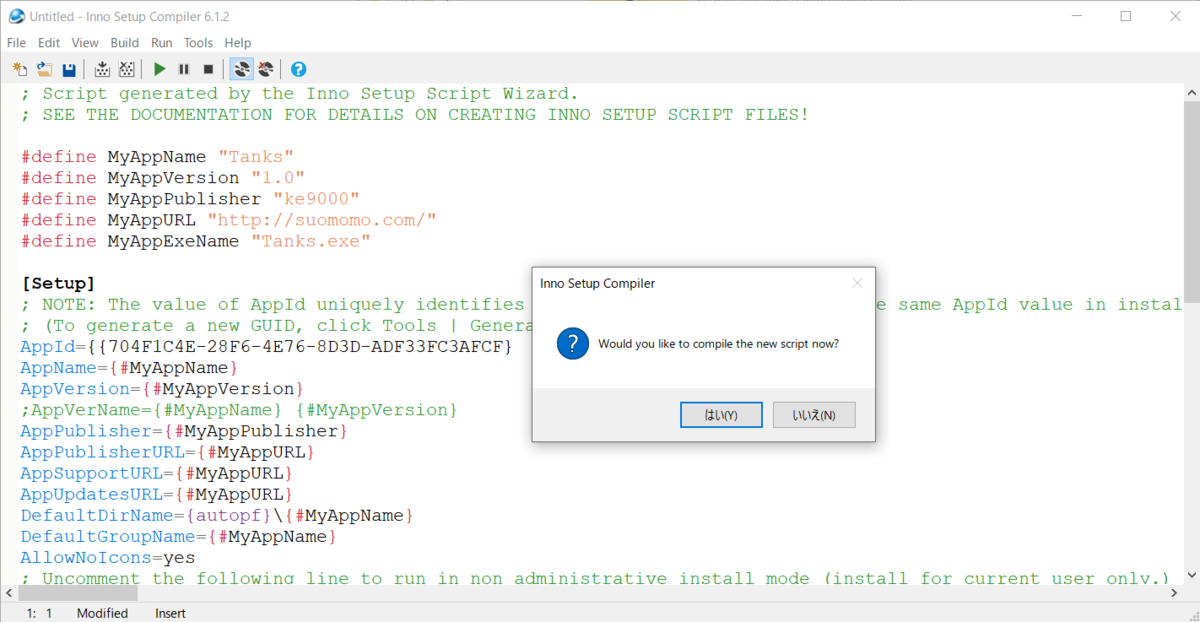The image size is (1200, 622).
Task: Open the Help menu
Action: tap(238, 43)
